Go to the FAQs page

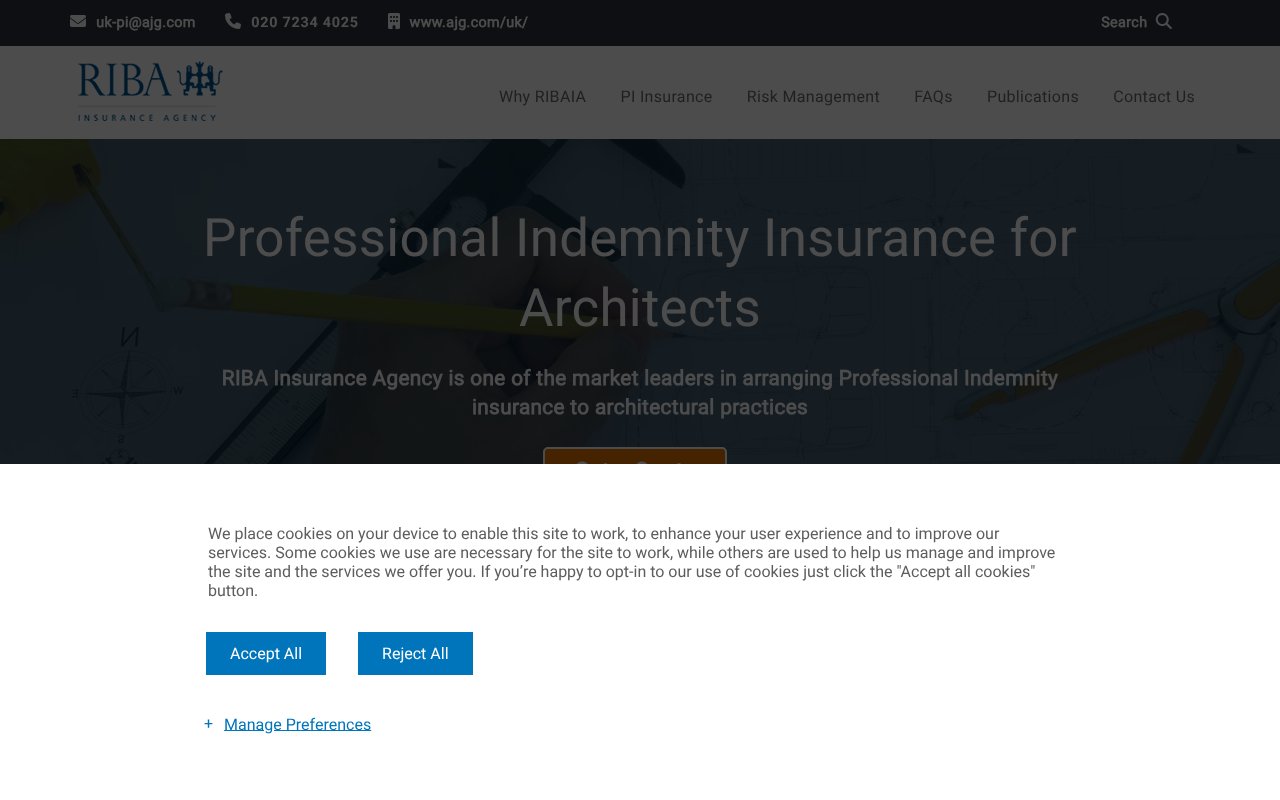pyautogui.click(x=933, y=96)
